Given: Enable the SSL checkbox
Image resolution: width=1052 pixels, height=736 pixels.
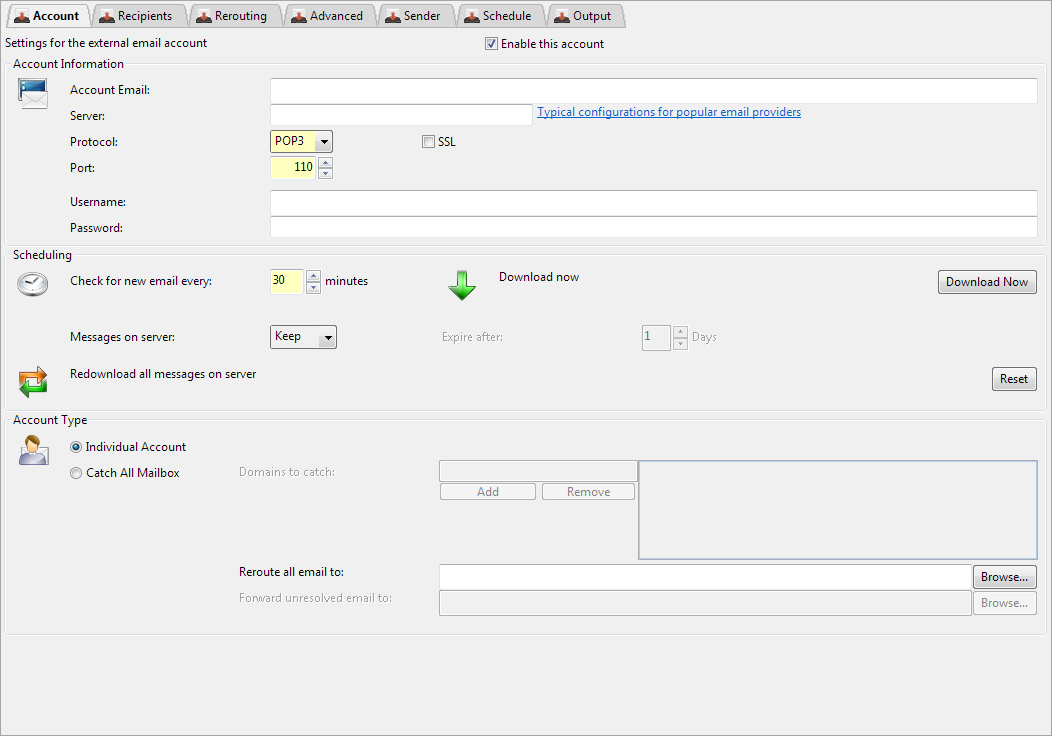Looking at the screenshot, I should click(x=428, y=142).
